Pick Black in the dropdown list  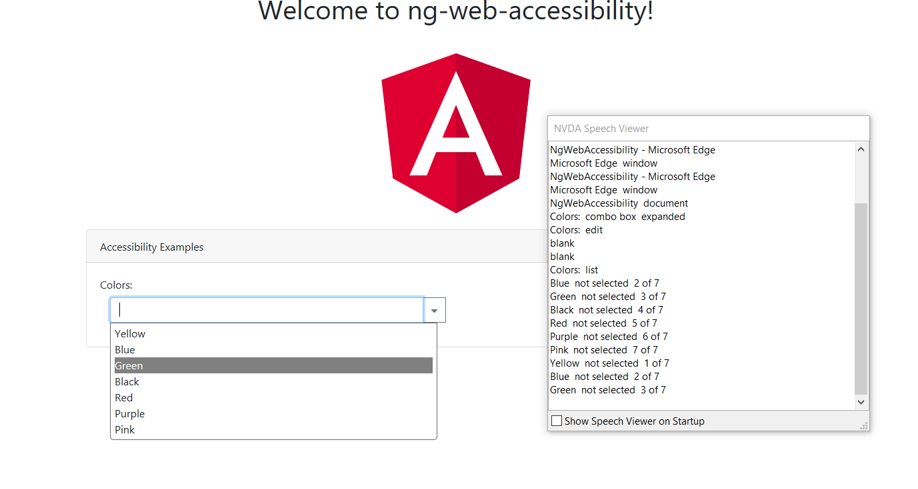273,382
